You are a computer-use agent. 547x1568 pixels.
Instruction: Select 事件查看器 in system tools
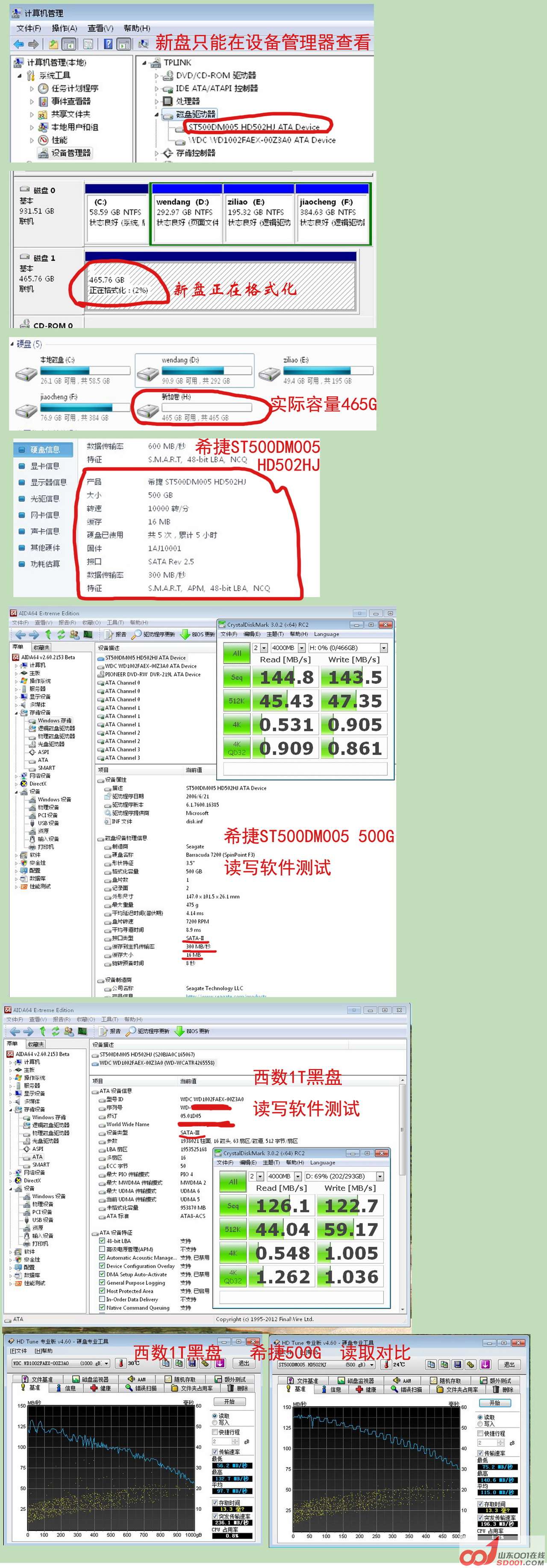[71, 102]
